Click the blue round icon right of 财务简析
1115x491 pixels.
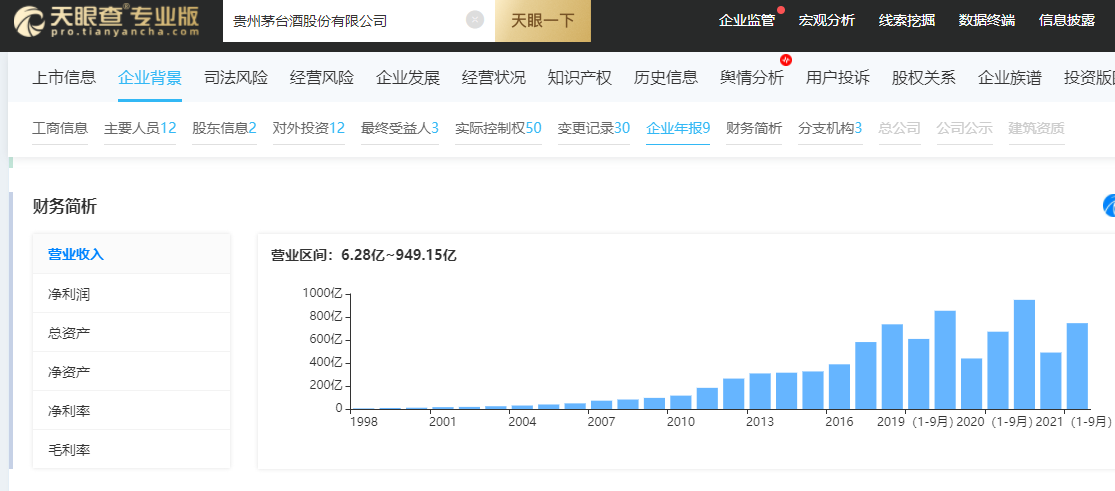pos(1109,206)
